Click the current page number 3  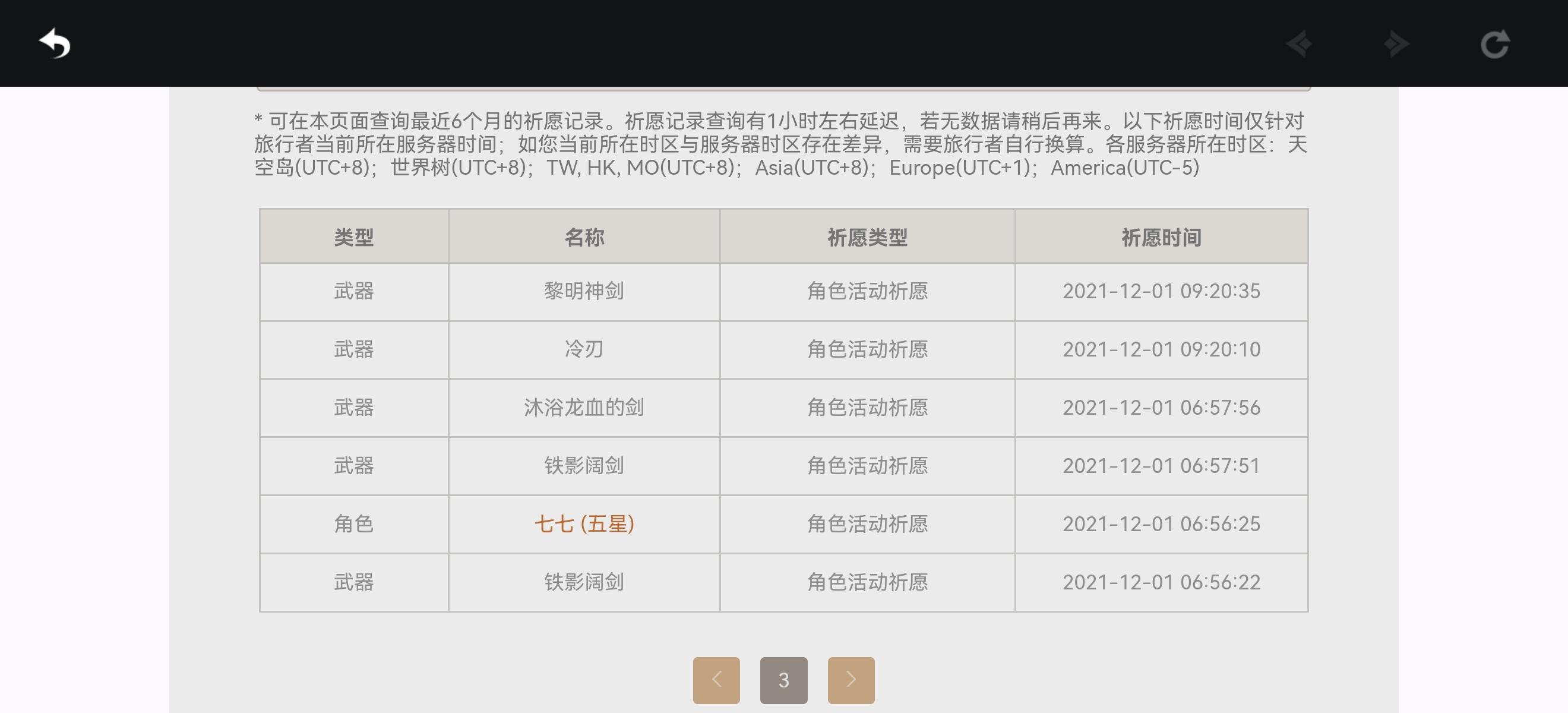pyautogui.click(x=783, y=680)
